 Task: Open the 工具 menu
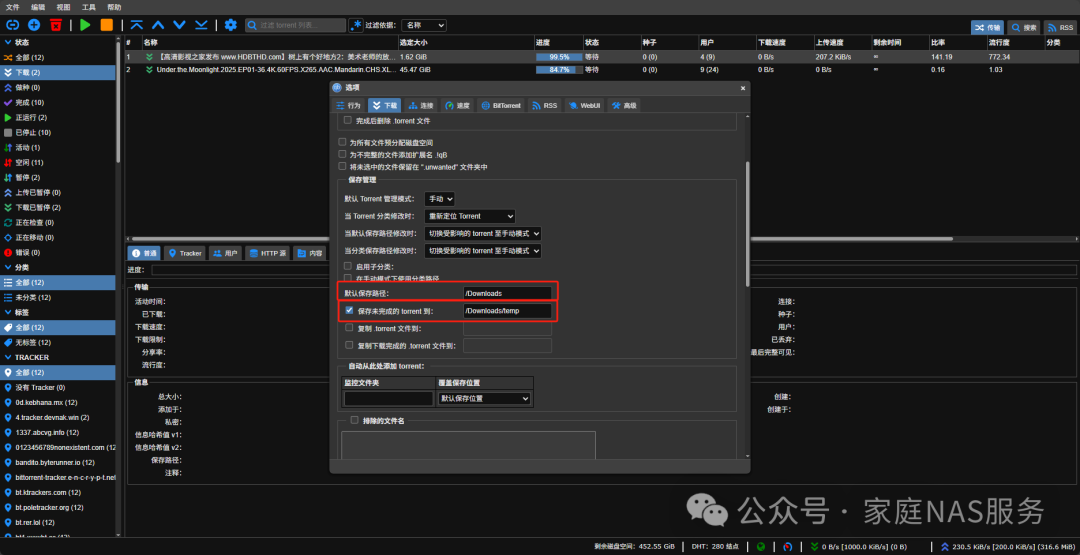[x=89, y=7]
